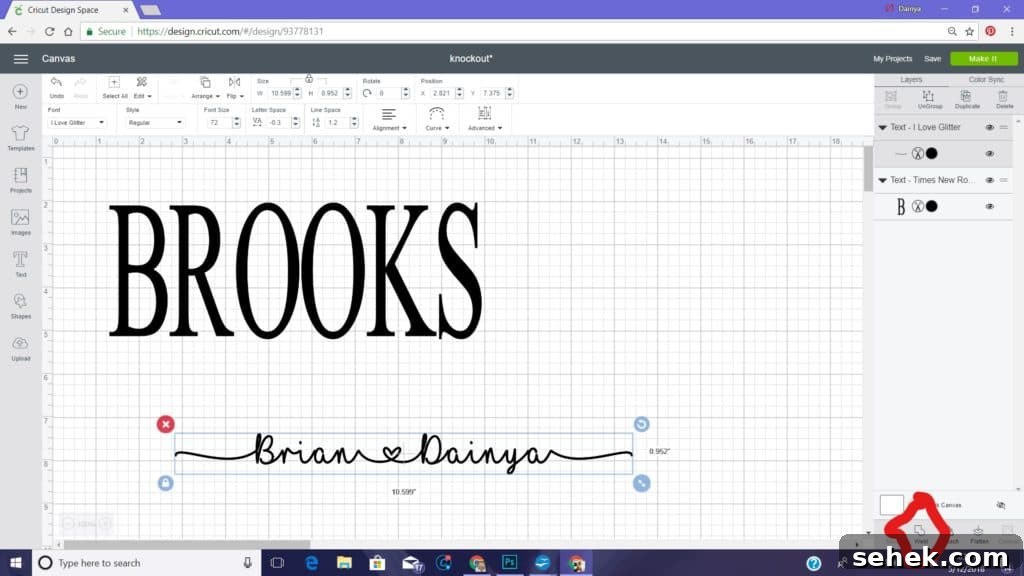The height and width of the screenshot is (576, 1024).
Task: Switch to the Color Sync tab
Action: coord(985,80)
